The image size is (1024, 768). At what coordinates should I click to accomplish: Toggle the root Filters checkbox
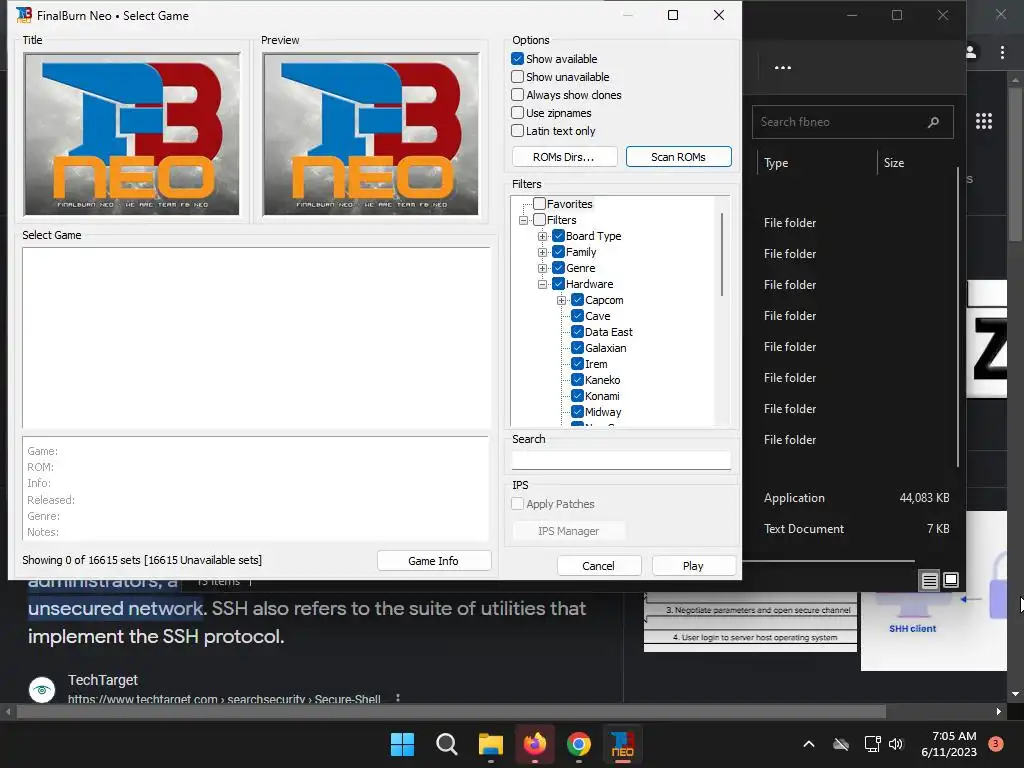[x=539, y=220]
